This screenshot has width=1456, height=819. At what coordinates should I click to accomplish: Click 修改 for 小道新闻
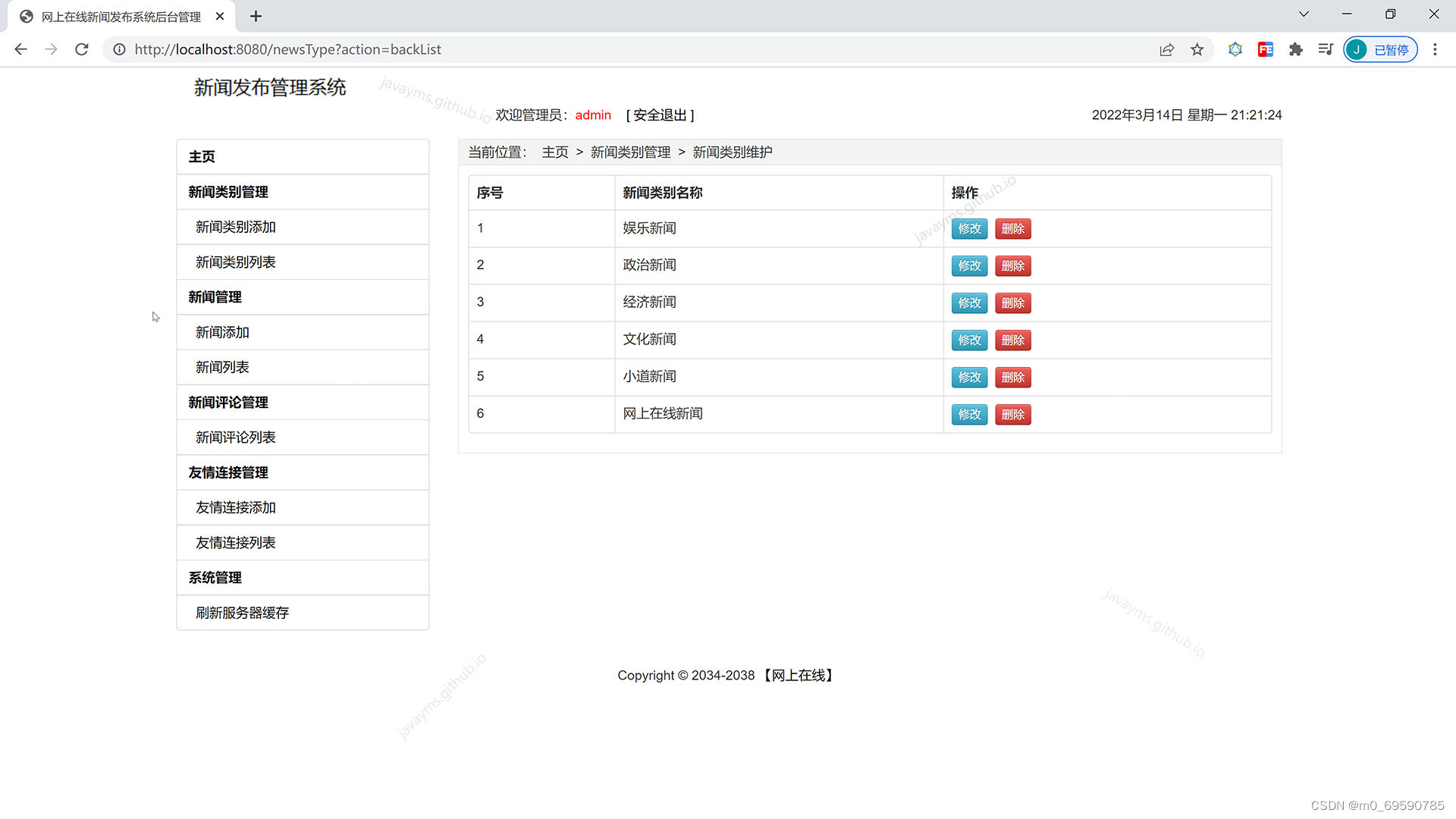[x=969, y=378]
